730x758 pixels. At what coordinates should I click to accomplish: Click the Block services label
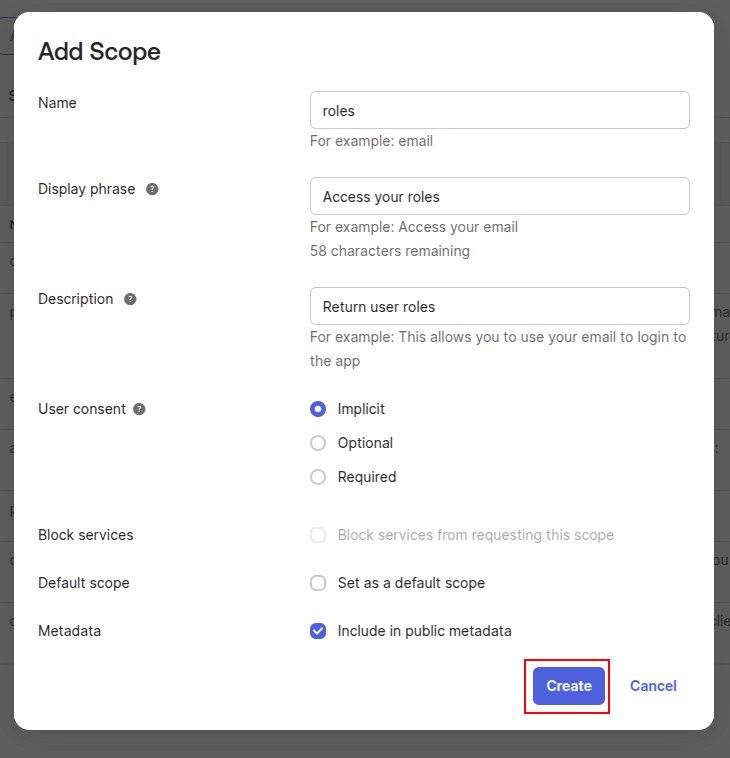[x=86, y=535]
